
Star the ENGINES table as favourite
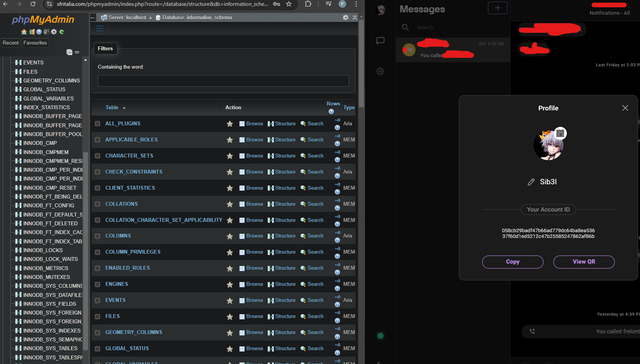click(230, 284)
